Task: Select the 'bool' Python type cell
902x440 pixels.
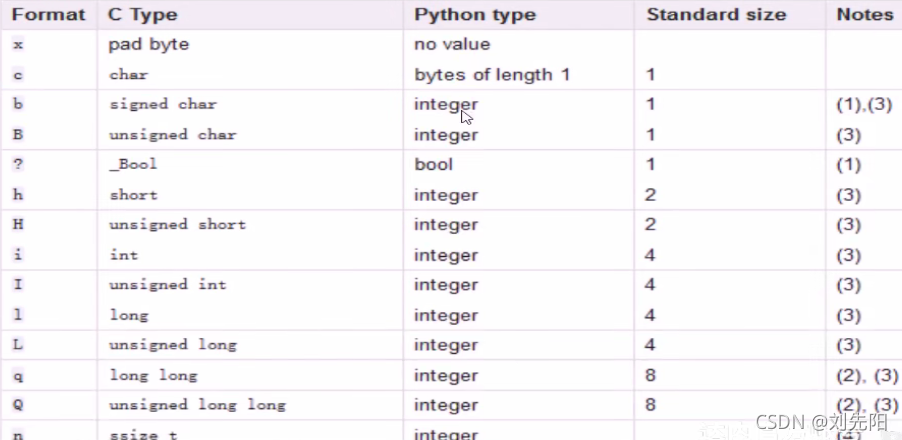Action: [x=434, y=164]
